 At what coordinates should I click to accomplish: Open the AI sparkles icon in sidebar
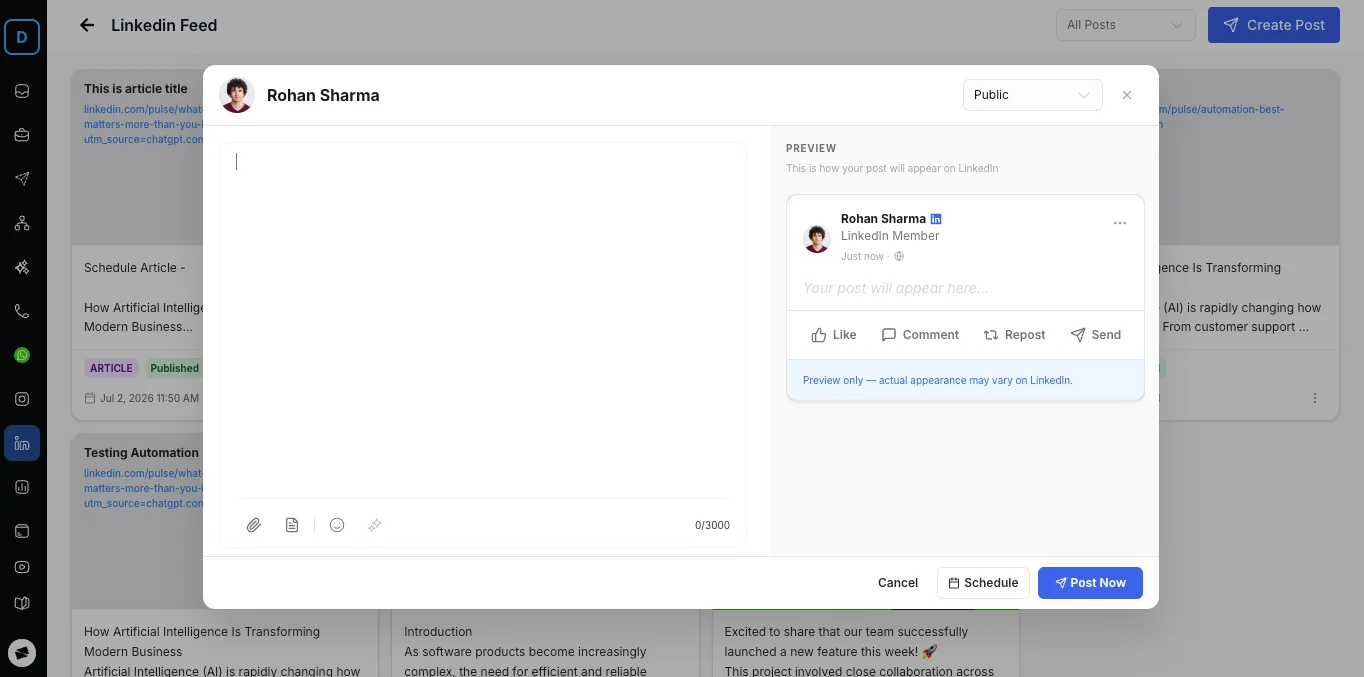pos(22,267)
